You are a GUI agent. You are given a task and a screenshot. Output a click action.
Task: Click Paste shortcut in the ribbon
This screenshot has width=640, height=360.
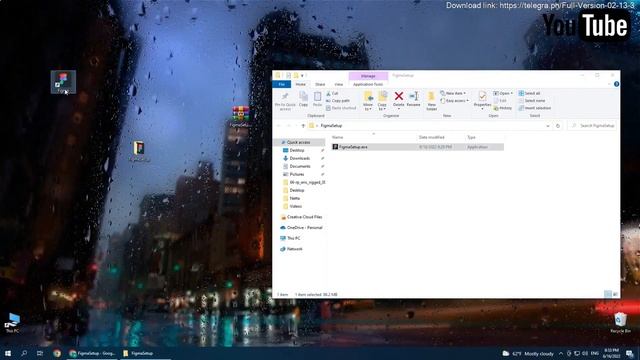tap(341, 108)
